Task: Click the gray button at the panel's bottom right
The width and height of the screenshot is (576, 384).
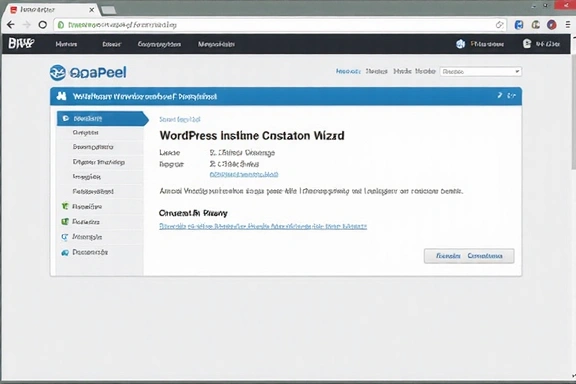Action: [469, 256]
